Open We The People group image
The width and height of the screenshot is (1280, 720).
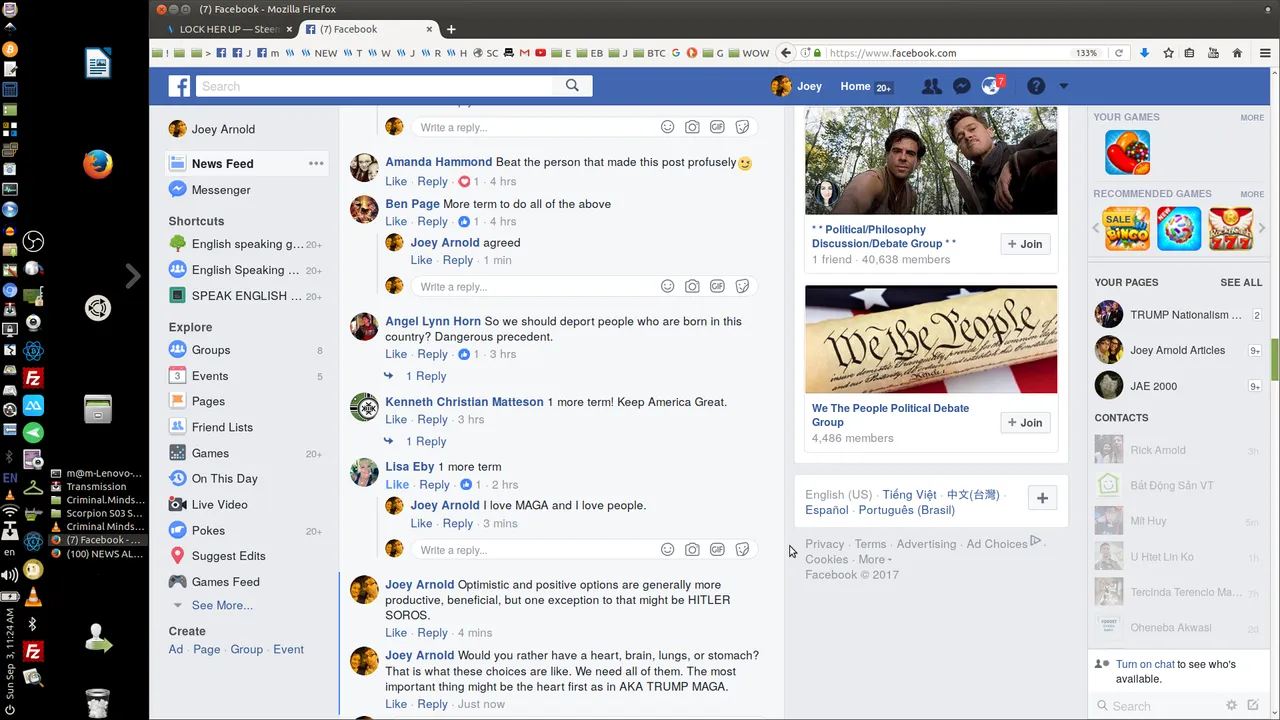click(x=931, y=340)
